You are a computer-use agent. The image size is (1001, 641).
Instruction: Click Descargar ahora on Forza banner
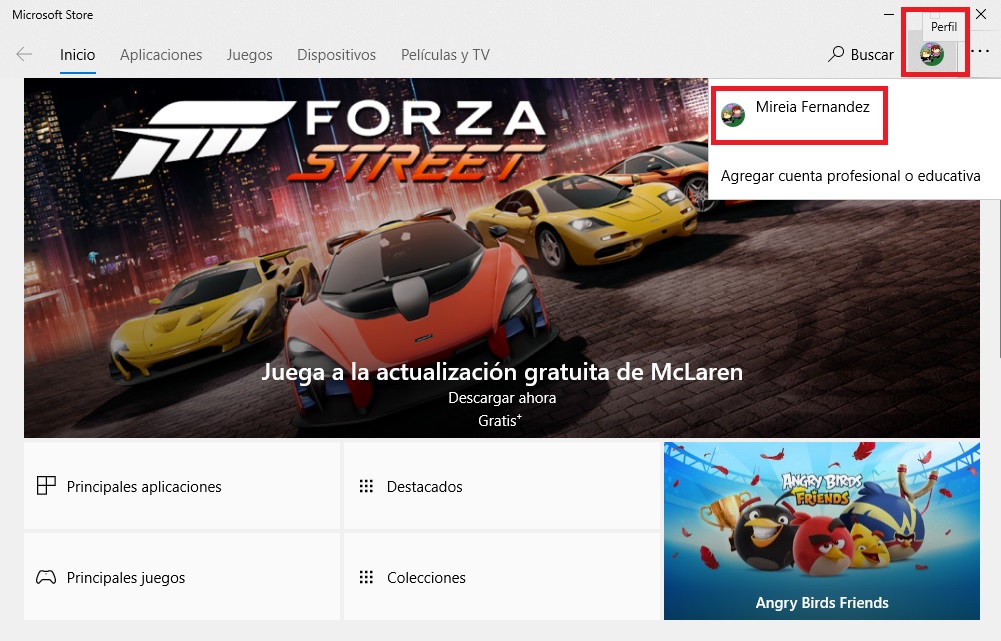[x=502, y=398]
